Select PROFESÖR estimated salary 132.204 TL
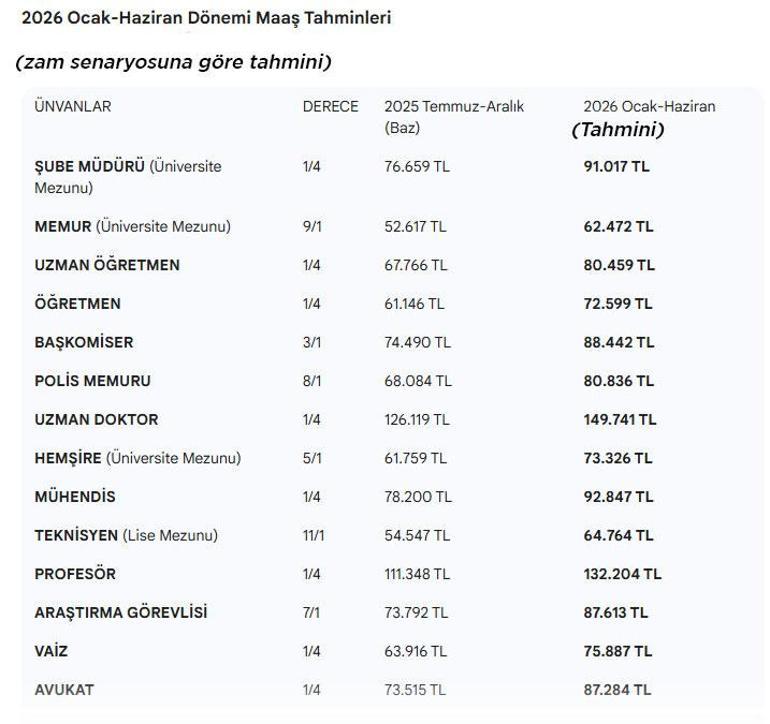The height and width of the screenshot is (724, 770). (622, 574)
